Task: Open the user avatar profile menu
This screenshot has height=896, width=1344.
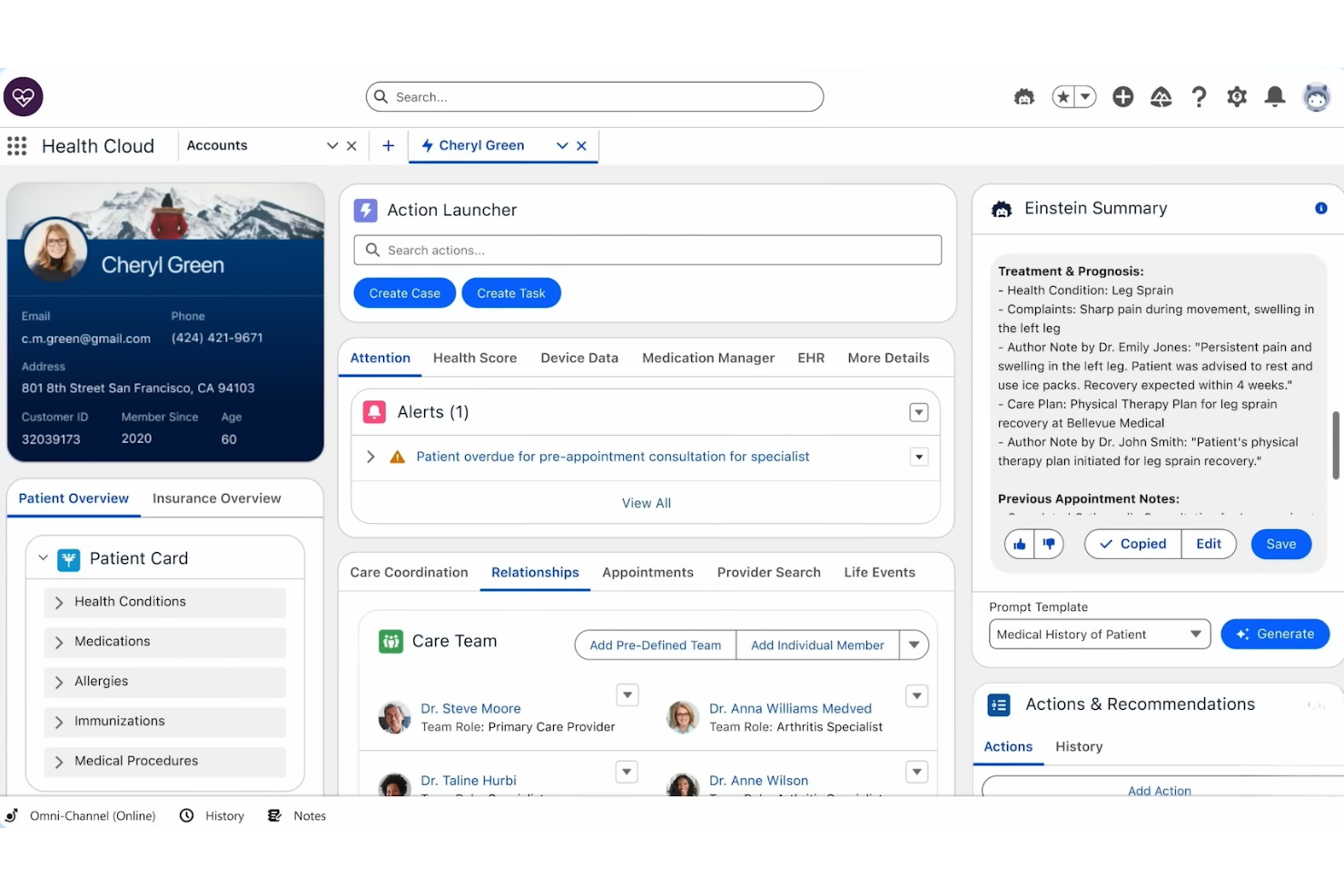Action: [1316, 97]
